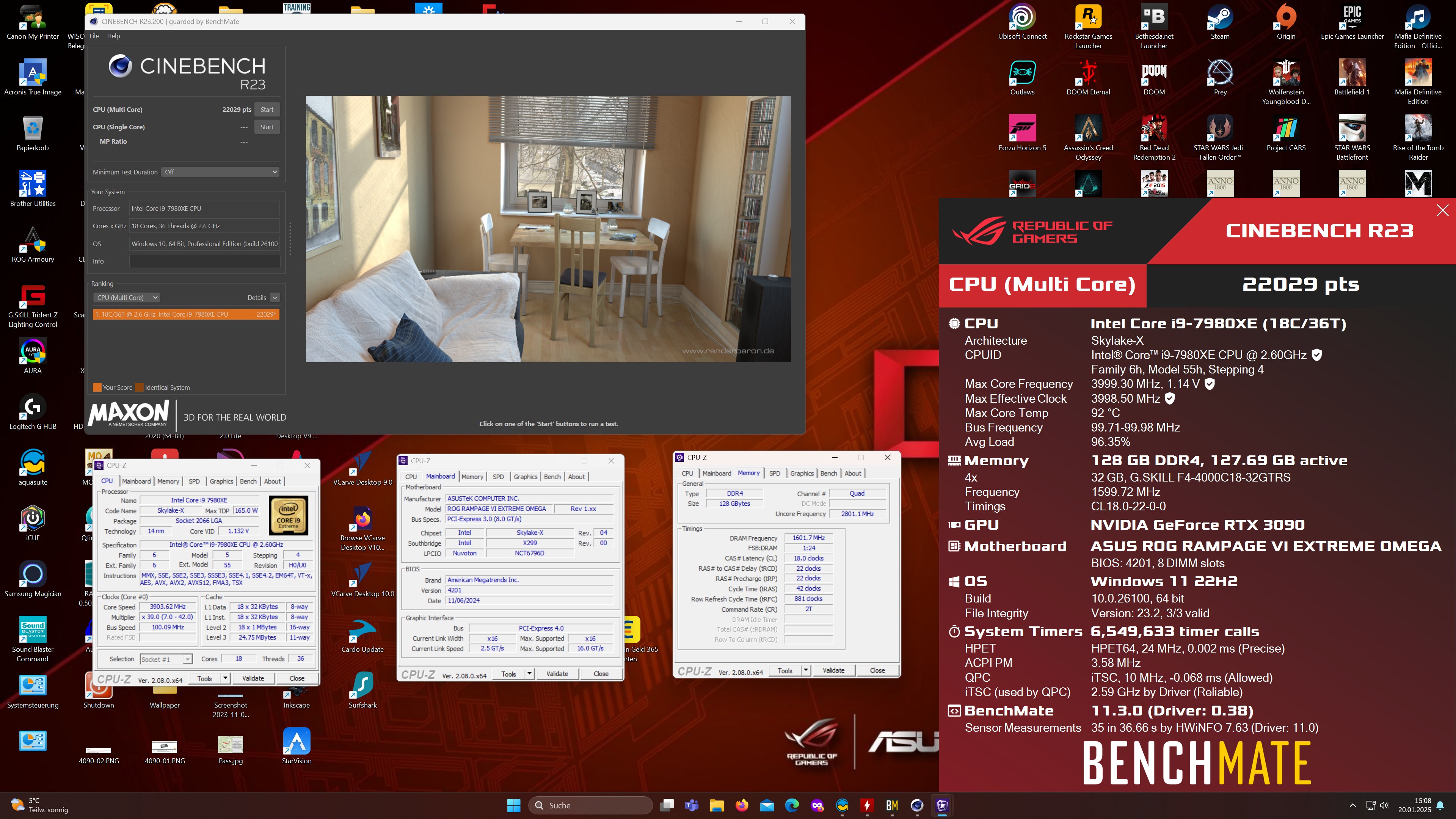Select the AURA desktop icon
Viewport: 1456px width, 819px height.
pos(33,356)
